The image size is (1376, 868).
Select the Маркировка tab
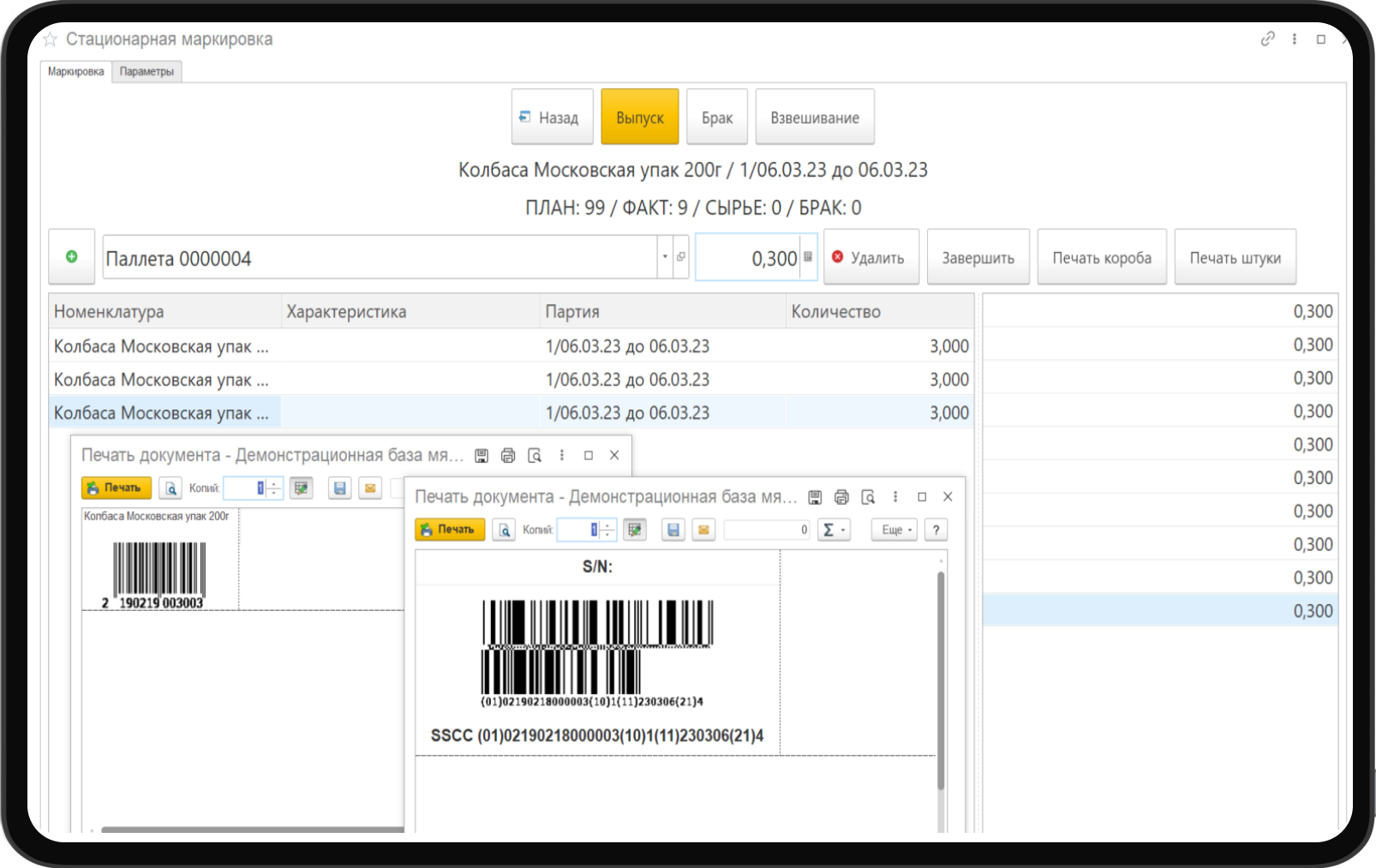point(76,72)
